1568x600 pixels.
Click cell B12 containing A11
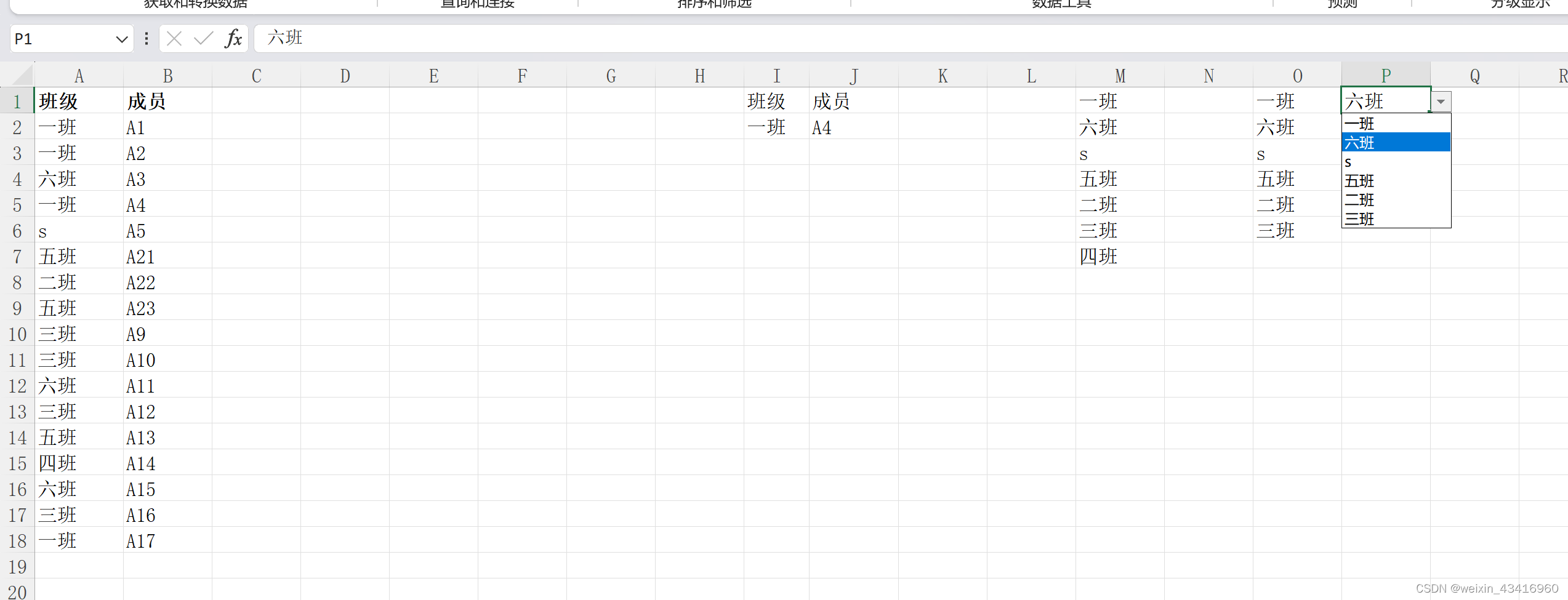[x=167, y=386]
